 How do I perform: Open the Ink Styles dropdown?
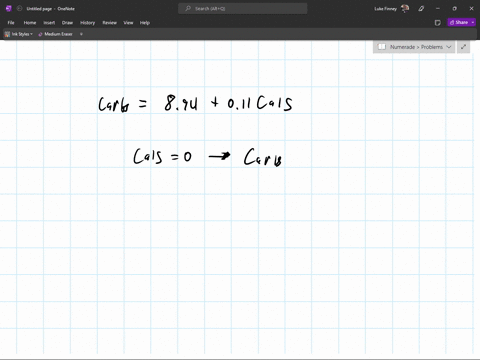19,34
